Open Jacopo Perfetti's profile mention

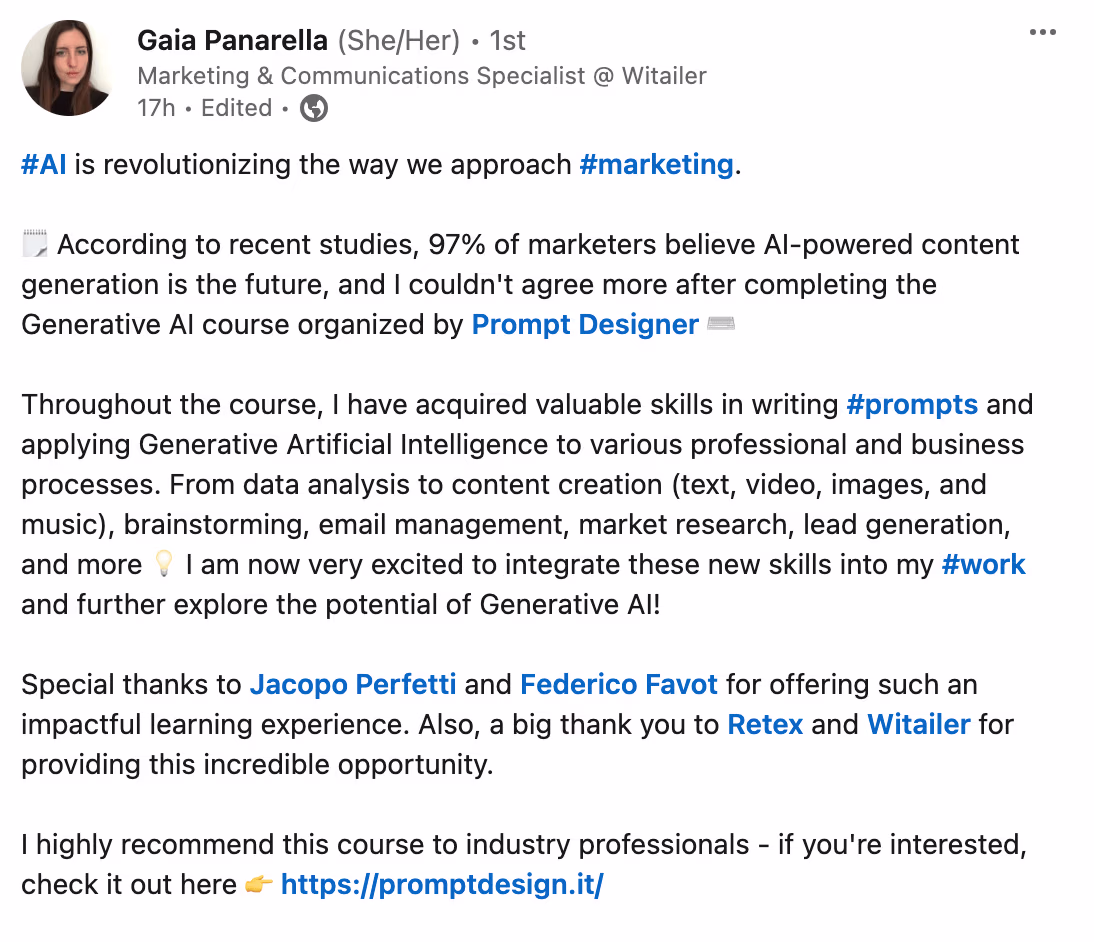click(353, 685)
